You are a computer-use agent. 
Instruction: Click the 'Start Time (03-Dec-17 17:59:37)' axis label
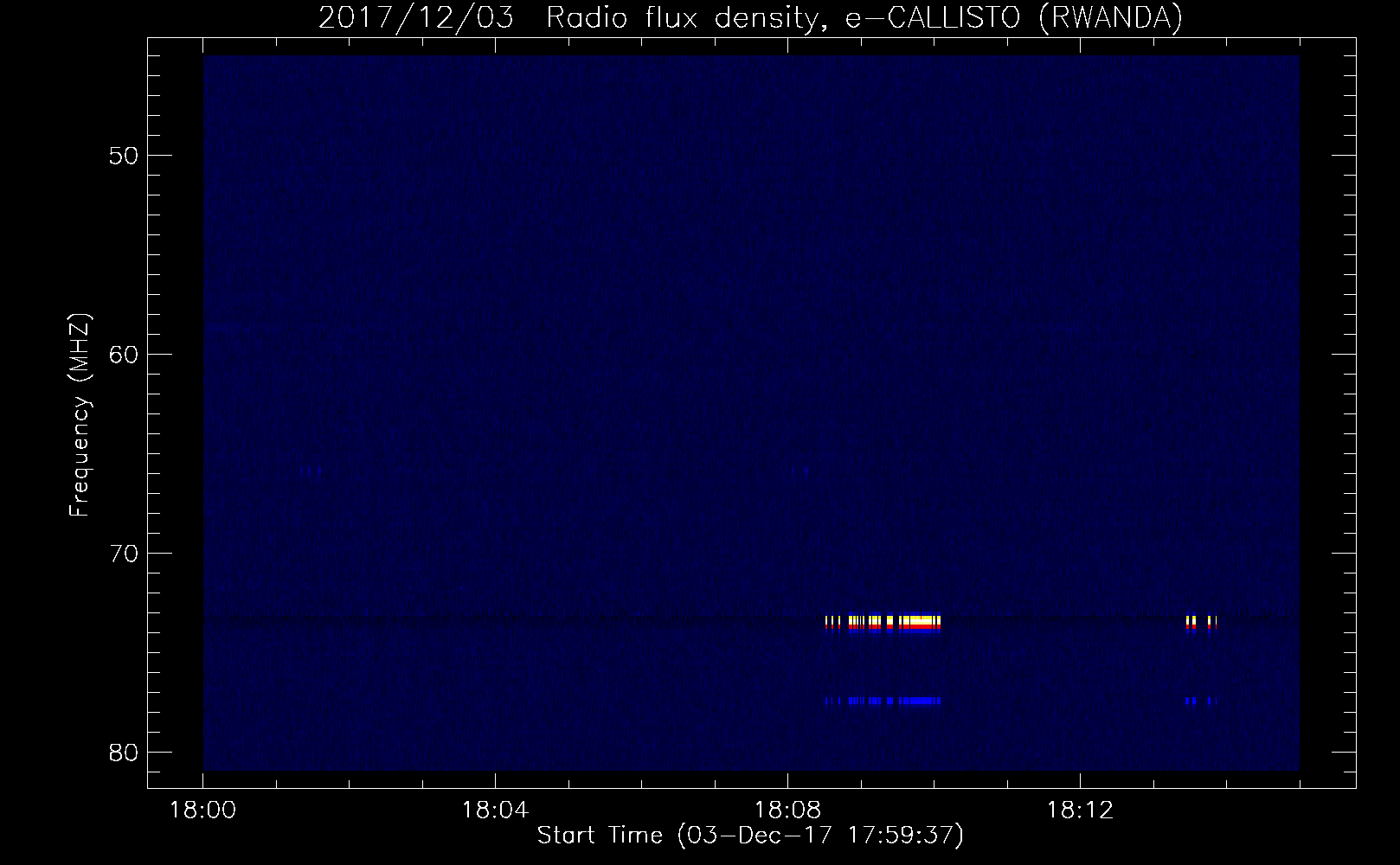pyautogui.click(x=750, y=836)
